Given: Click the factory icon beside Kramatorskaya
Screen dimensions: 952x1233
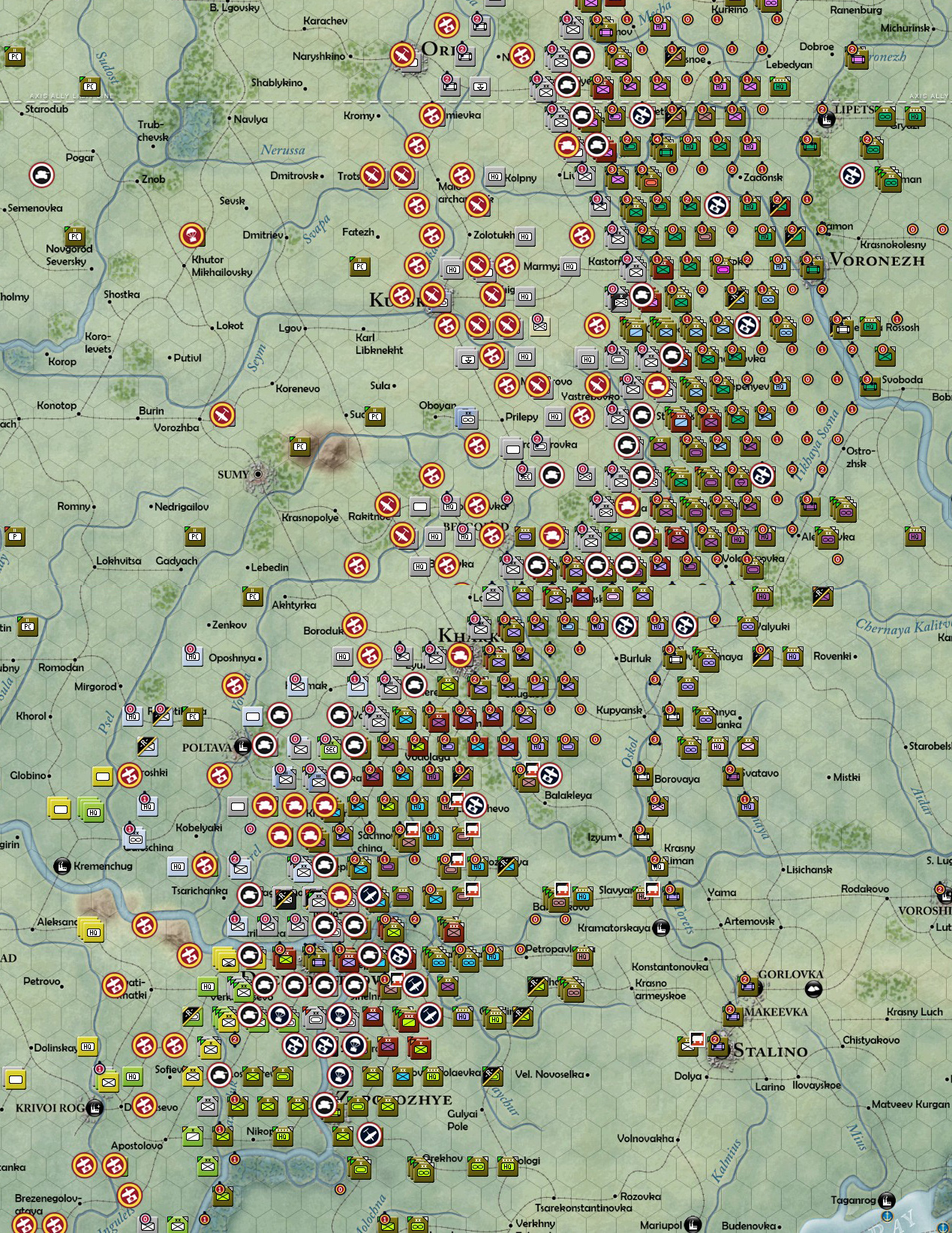Looking at the screenshot, I should coord(661,928).
